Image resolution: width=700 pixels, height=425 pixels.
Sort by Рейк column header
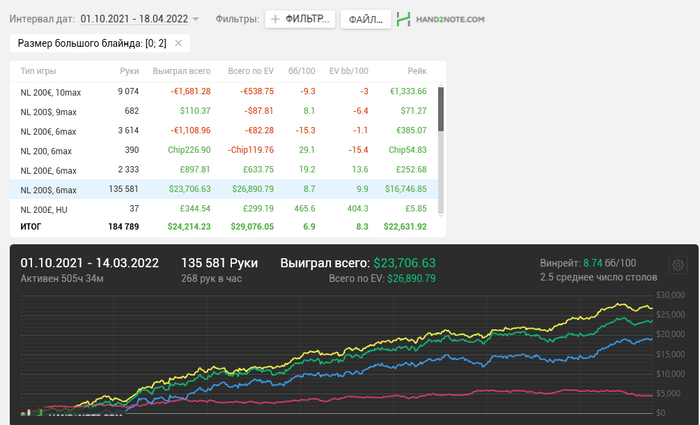417,71
